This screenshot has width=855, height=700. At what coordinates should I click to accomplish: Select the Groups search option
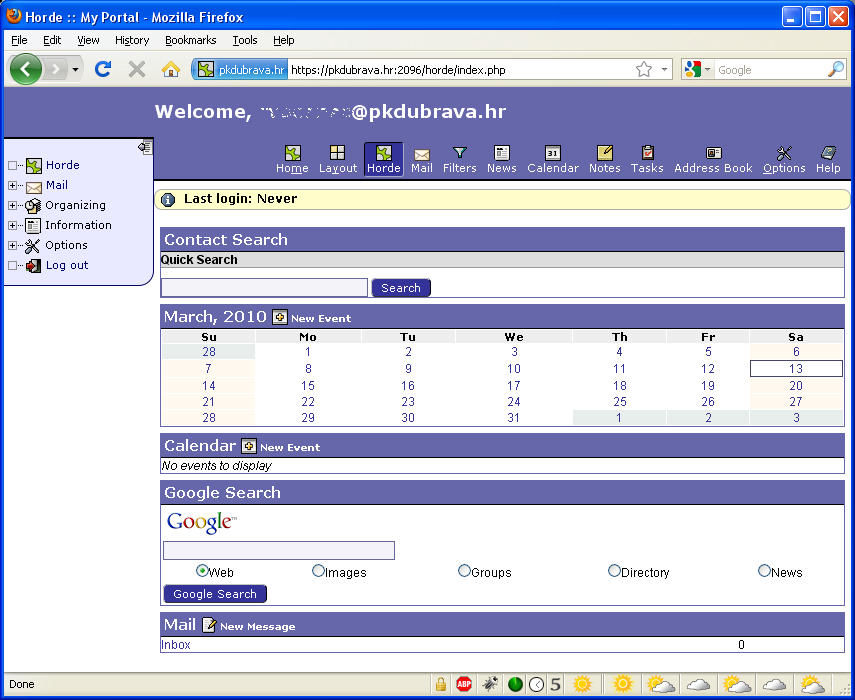[464, 571]
